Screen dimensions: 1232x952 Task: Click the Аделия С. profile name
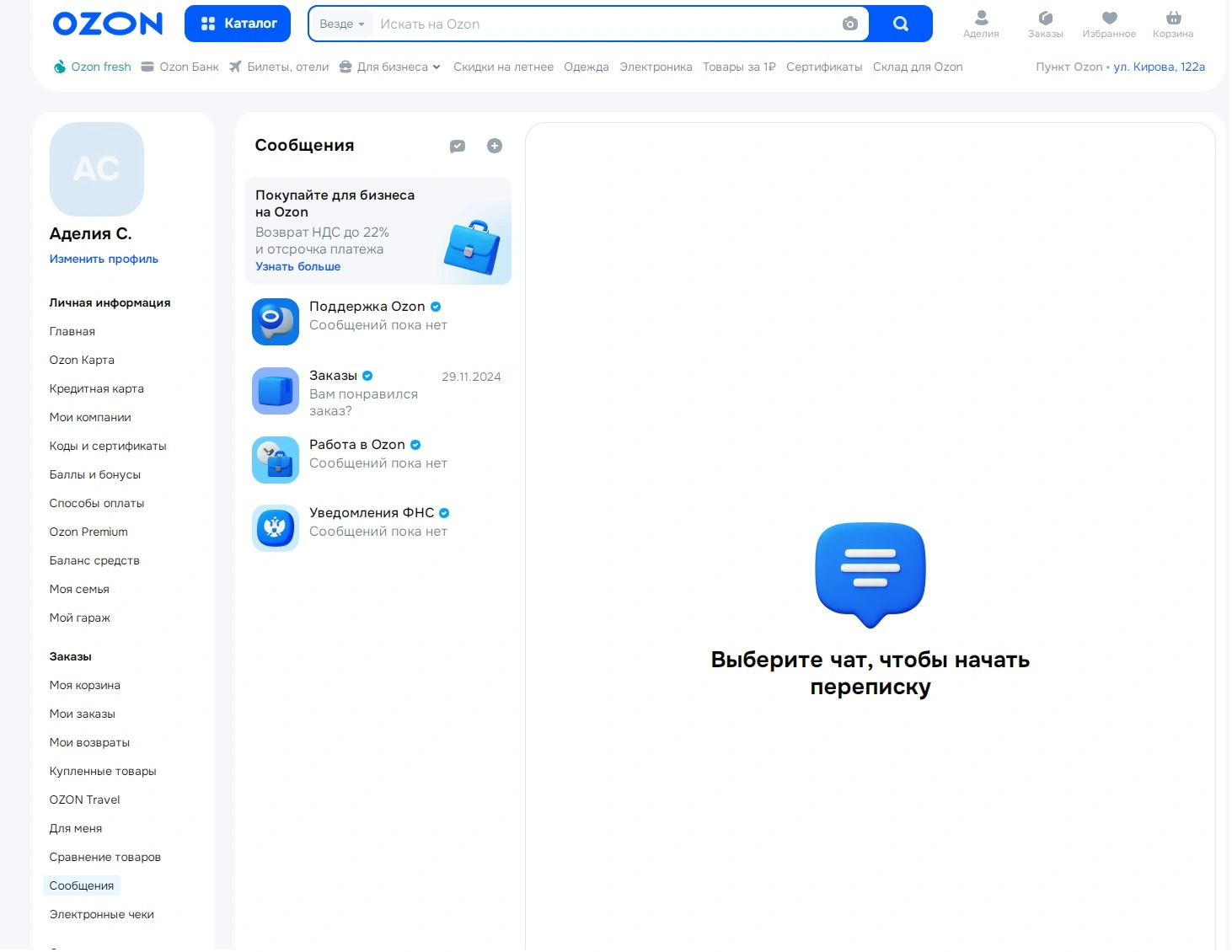pos(91,233)
